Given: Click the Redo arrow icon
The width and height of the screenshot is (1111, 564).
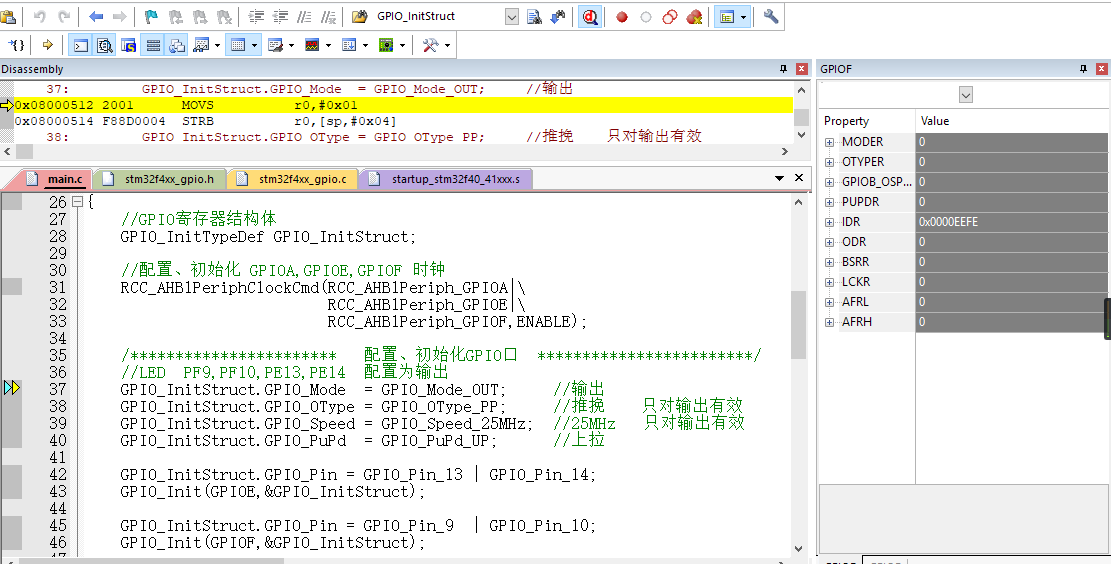Looking at the screenshot, I should coord(64,16).
